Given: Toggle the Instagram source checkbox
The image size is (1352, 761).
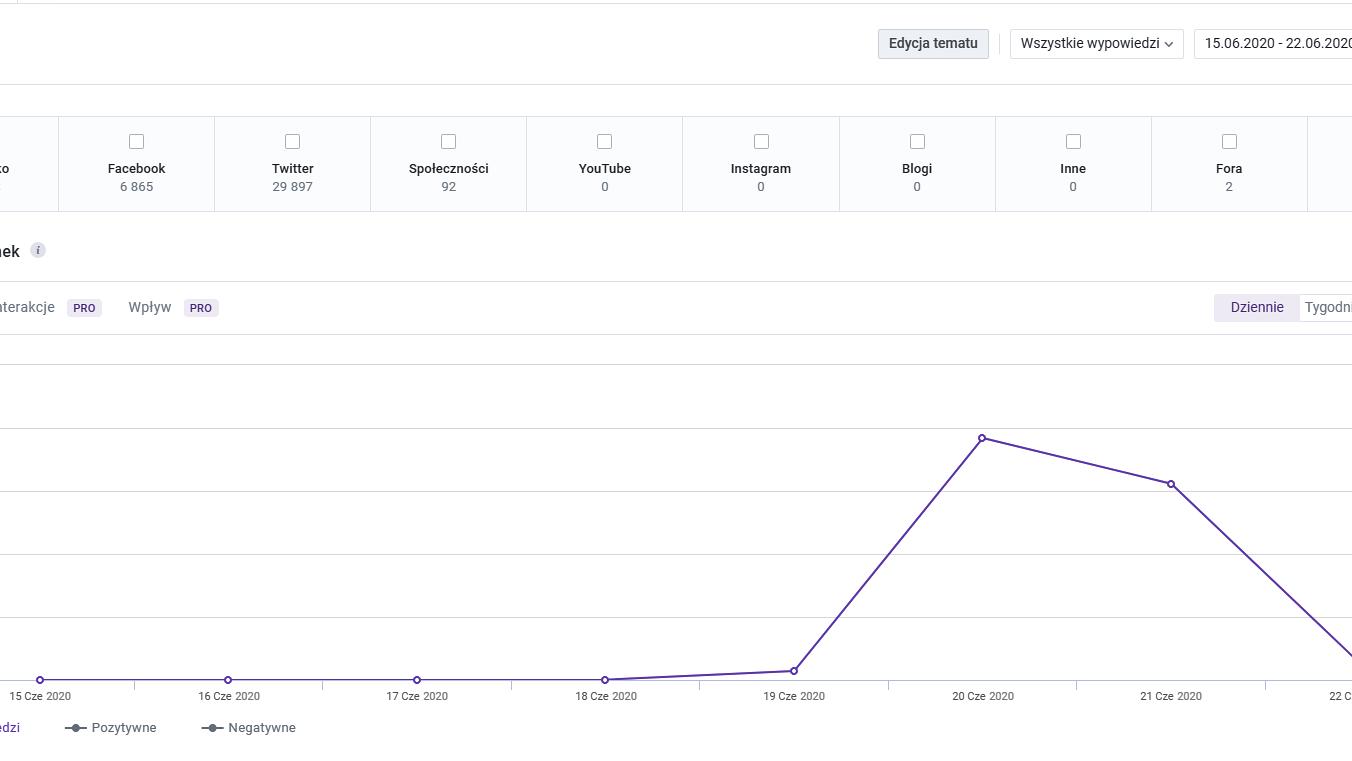Looking at the screenshot, I should pyautogui.click(x=761, y=141).
